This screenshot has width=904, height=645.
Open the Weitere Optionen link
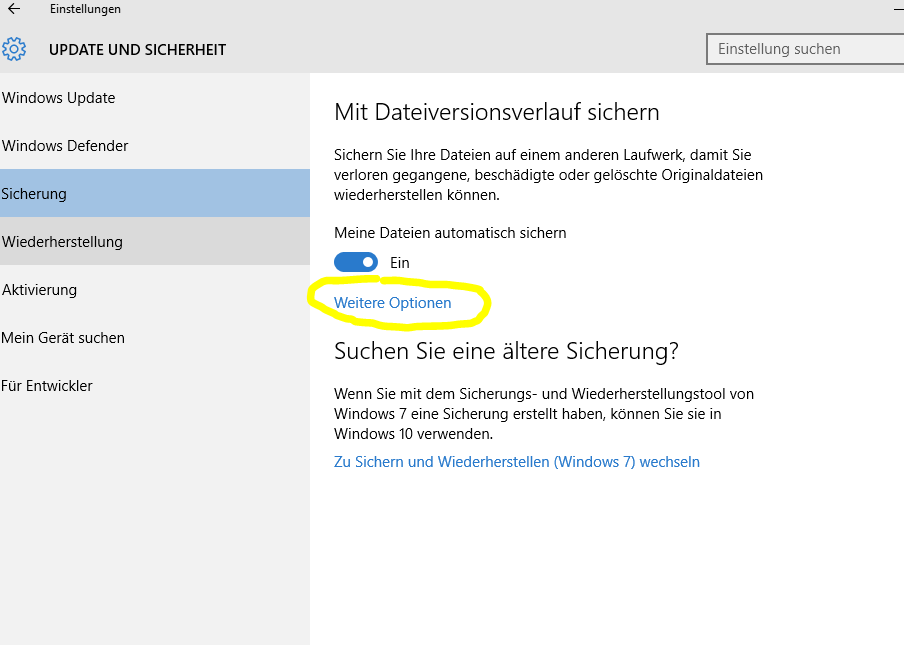(x=393, y=303)
